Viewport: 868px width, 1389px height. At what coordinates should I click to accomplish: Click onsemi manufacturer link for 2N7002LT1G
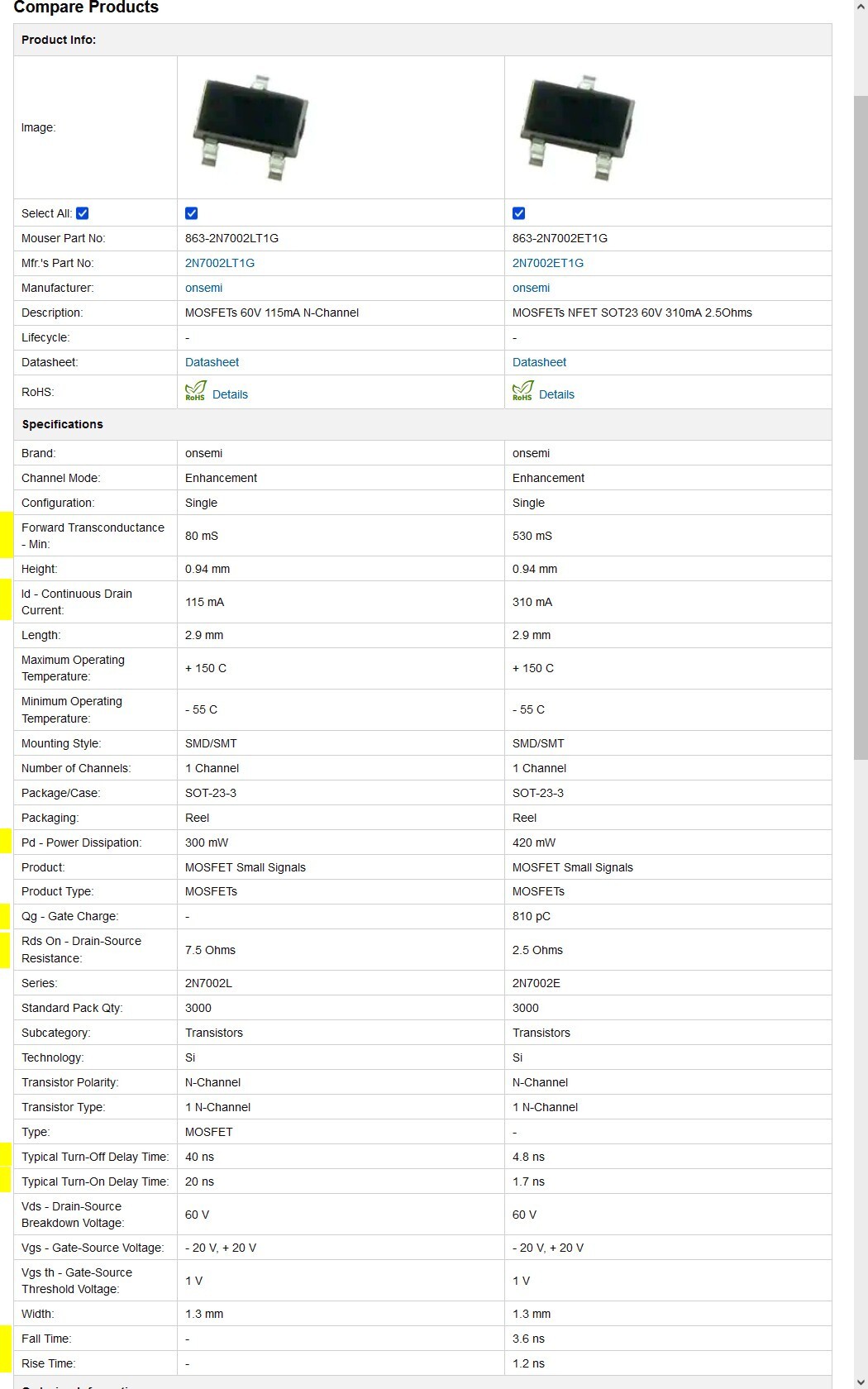point(204,288)
